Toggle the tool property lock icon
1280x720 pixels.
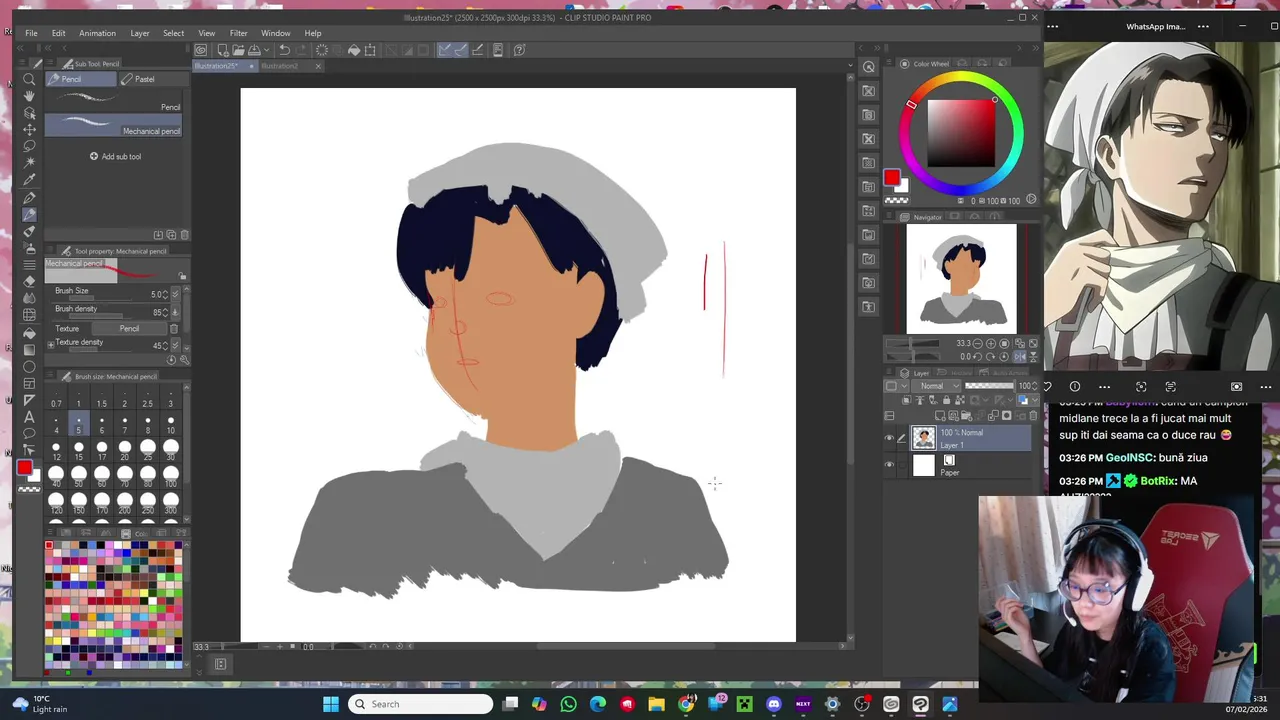pyautogui.click(x=182, y=276)
